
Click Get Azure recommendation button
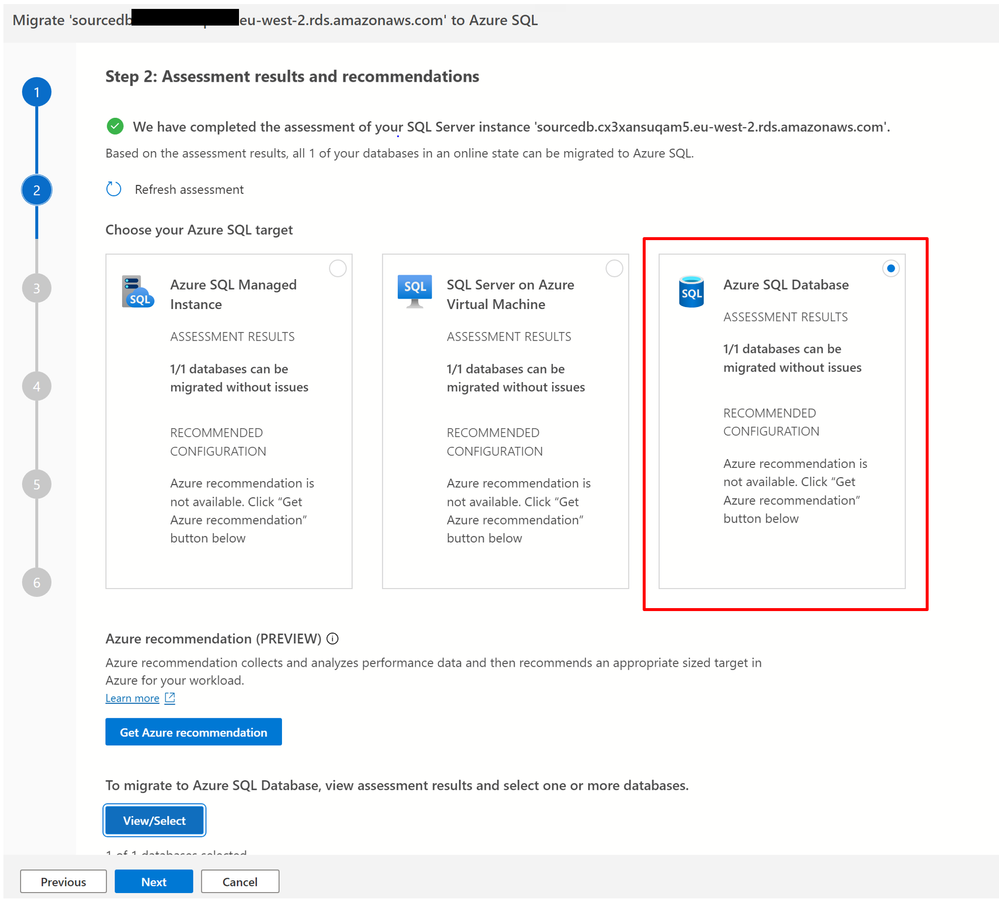[193, 732]
